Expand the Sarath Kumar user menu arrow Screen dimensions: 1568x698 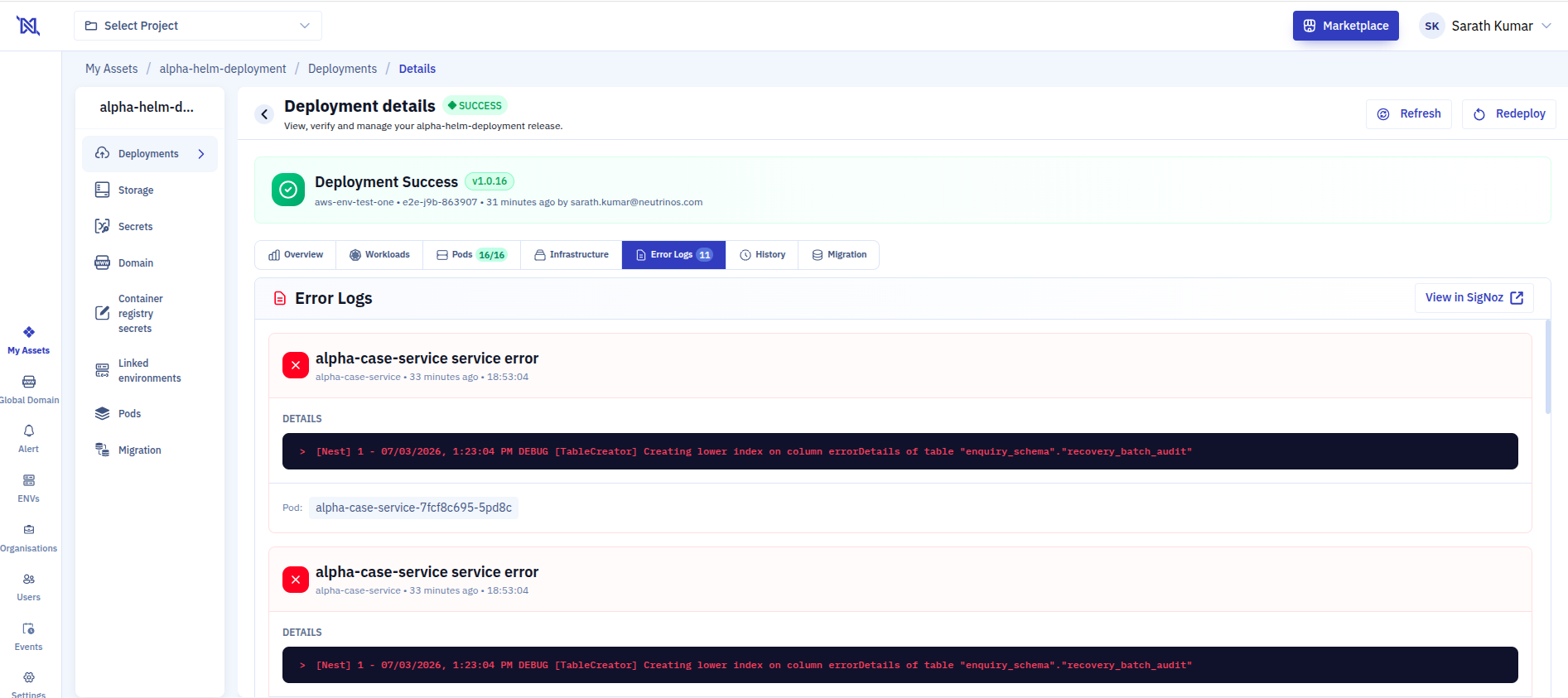(1546, 26)
